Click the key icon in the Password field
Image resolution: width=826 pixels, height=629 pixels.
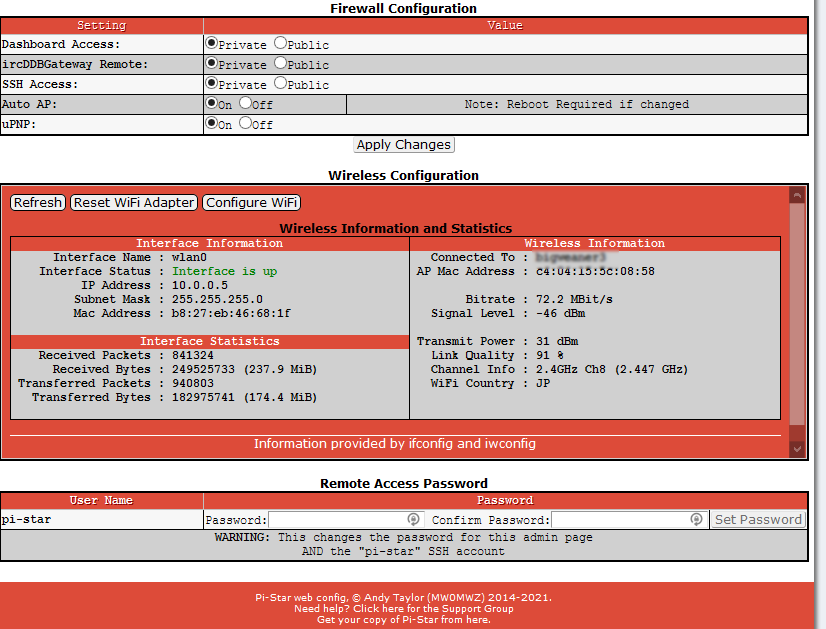point(413,520)
